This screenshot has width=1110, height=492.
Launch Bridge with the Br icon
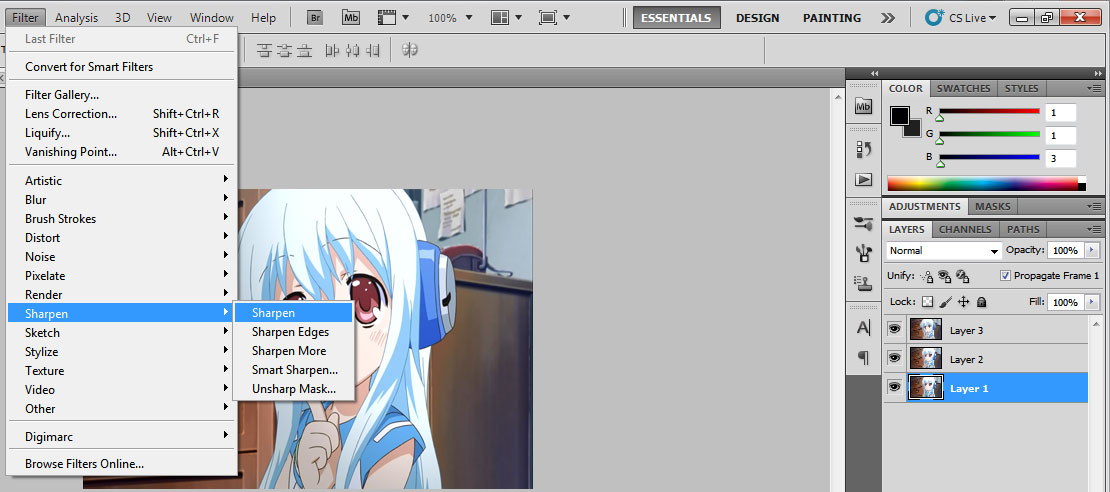315,18
